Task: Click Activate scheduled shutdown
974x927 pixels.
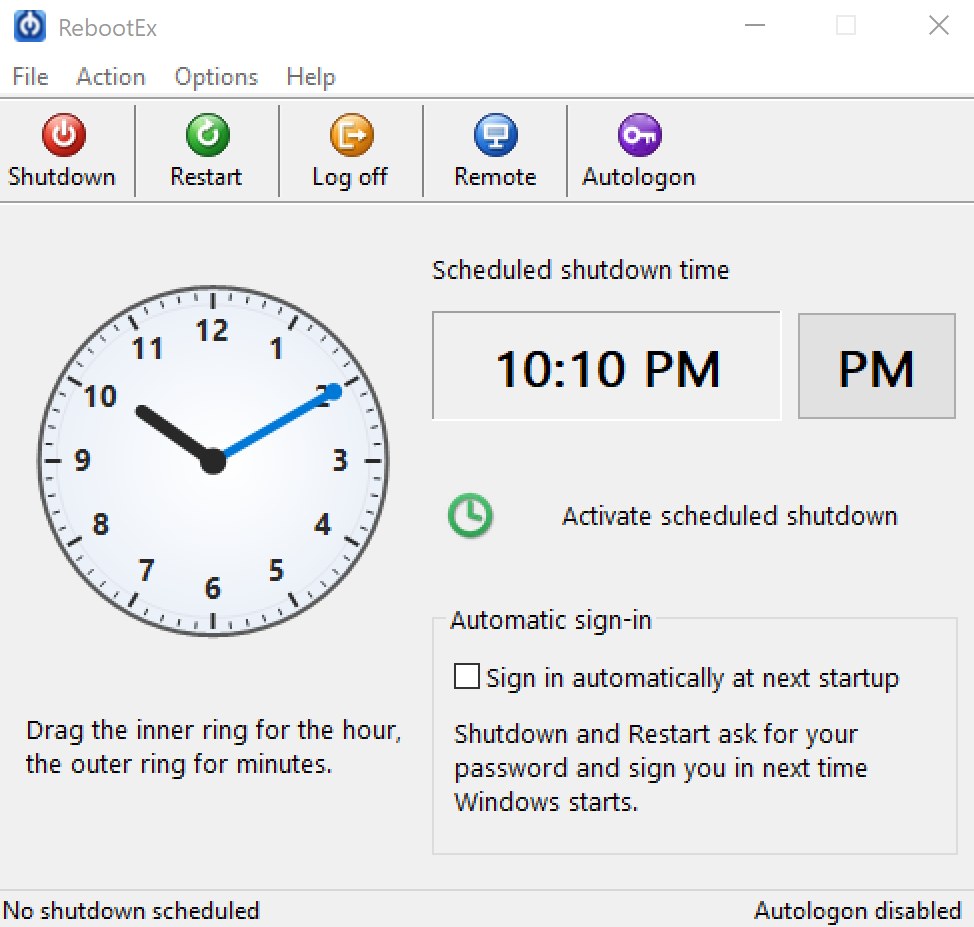Action: click(x=730, y=516)
